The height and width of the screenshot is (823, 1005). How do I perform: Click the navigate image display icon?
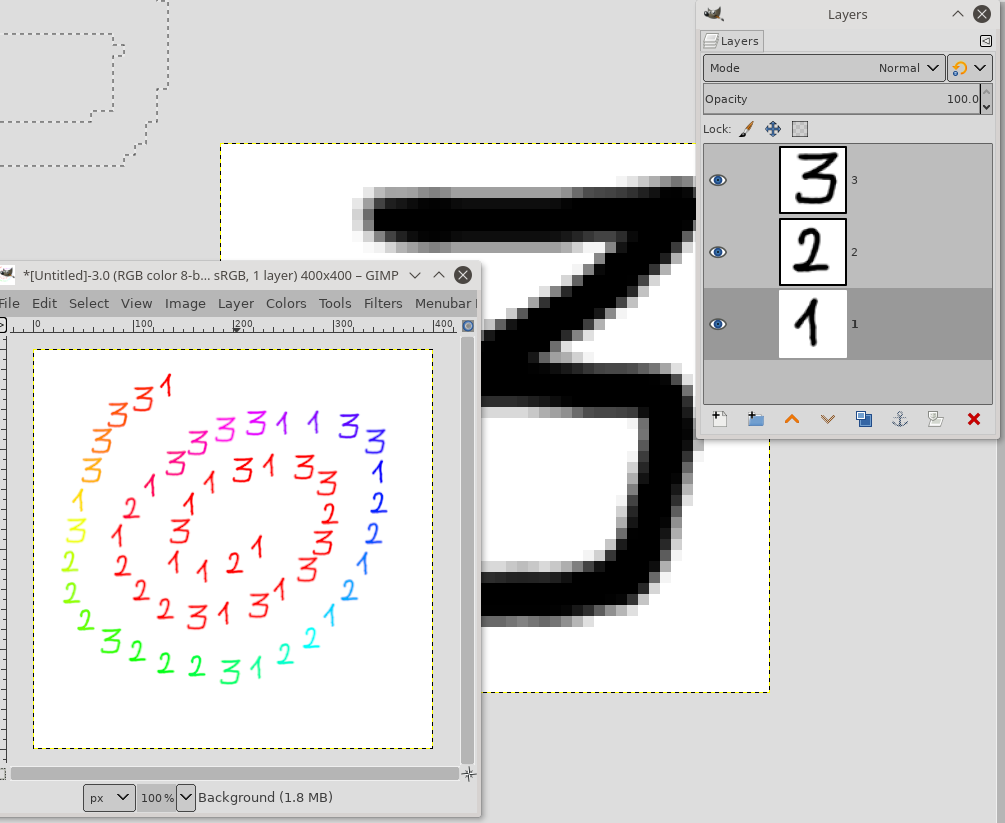(469, 774)
